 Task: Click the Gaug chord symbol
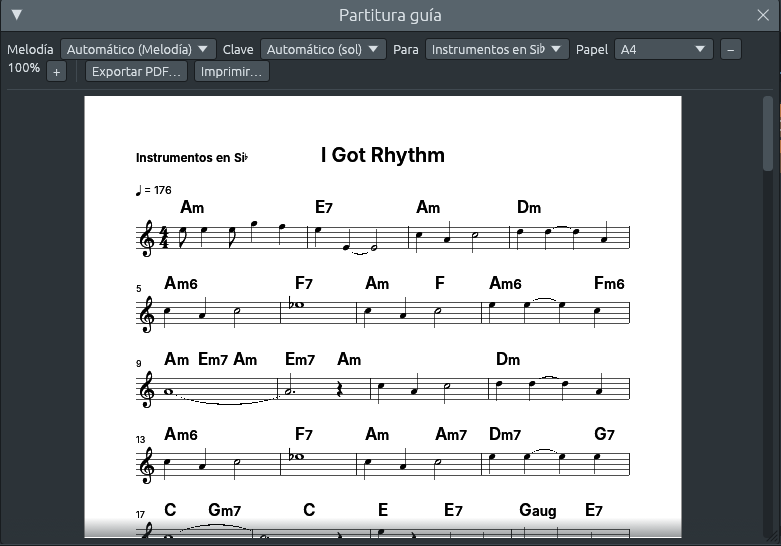pos(537,510)
